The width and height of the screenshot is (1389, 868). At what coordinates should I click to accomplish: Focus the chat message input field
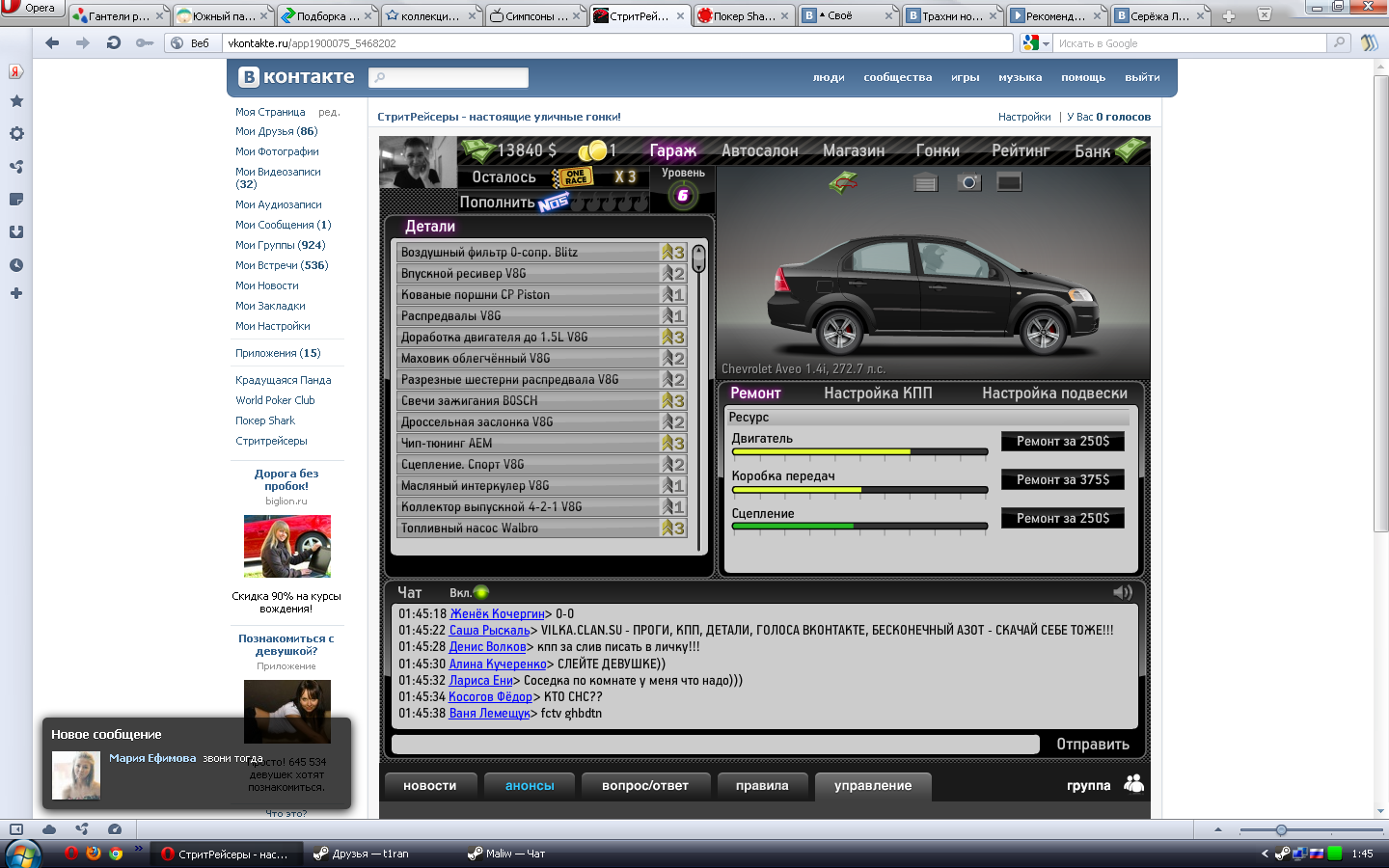(715, 745)
